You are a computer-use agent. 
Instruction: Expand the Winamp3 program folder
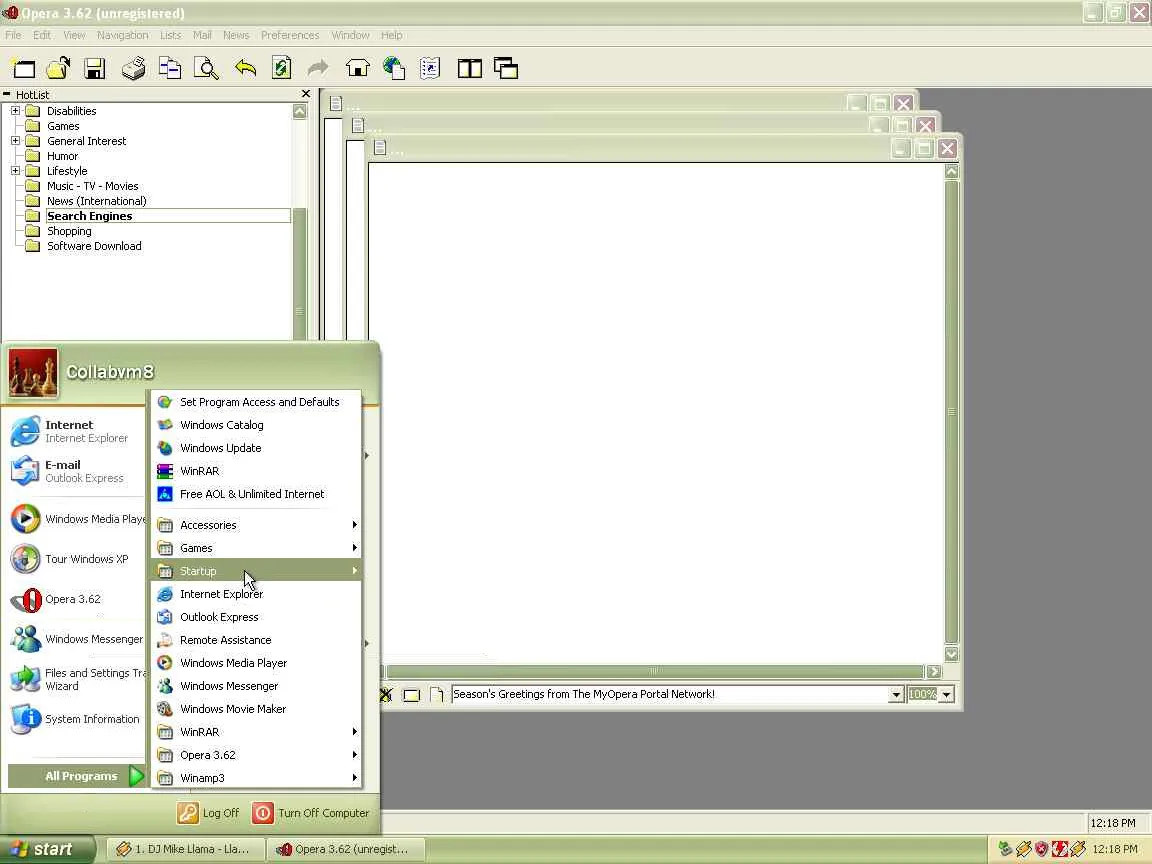pos(256,778)
